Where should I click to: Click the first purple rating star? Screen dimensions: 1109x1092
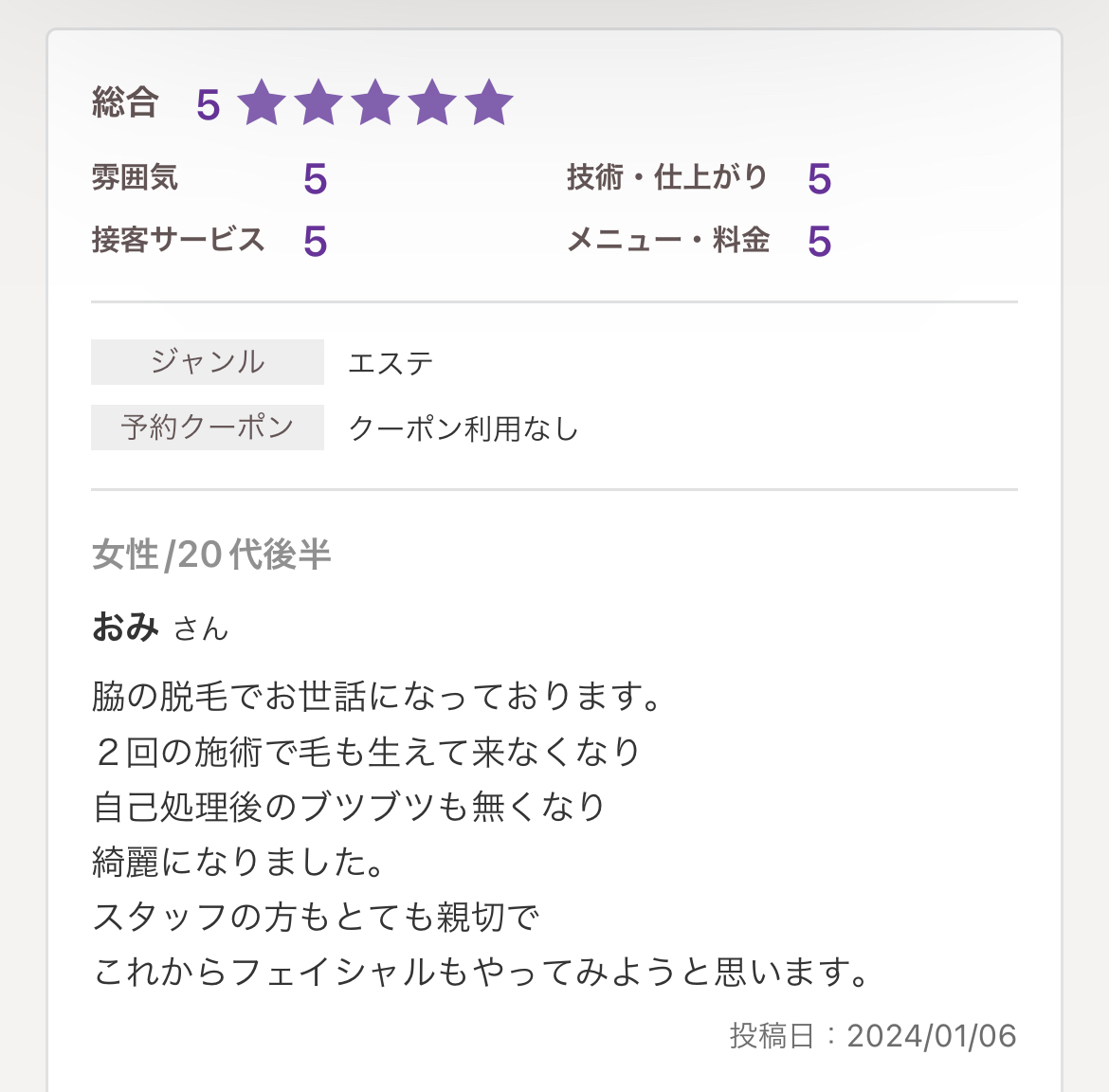click(262, 103)
